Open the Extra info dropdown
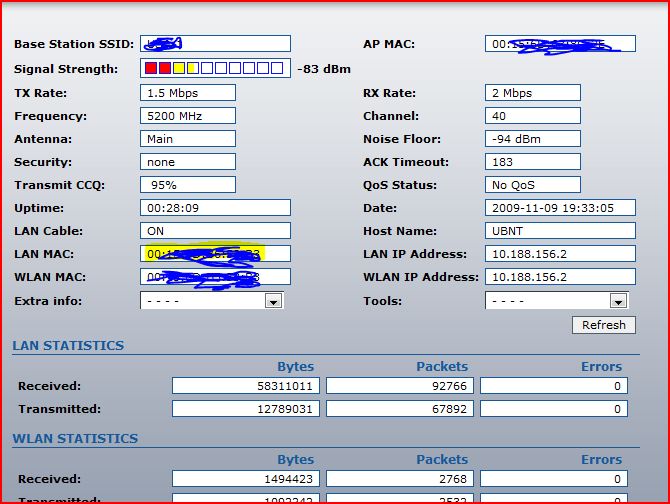The width and height of the screenshot is (670, 504). tap(212, 301)
